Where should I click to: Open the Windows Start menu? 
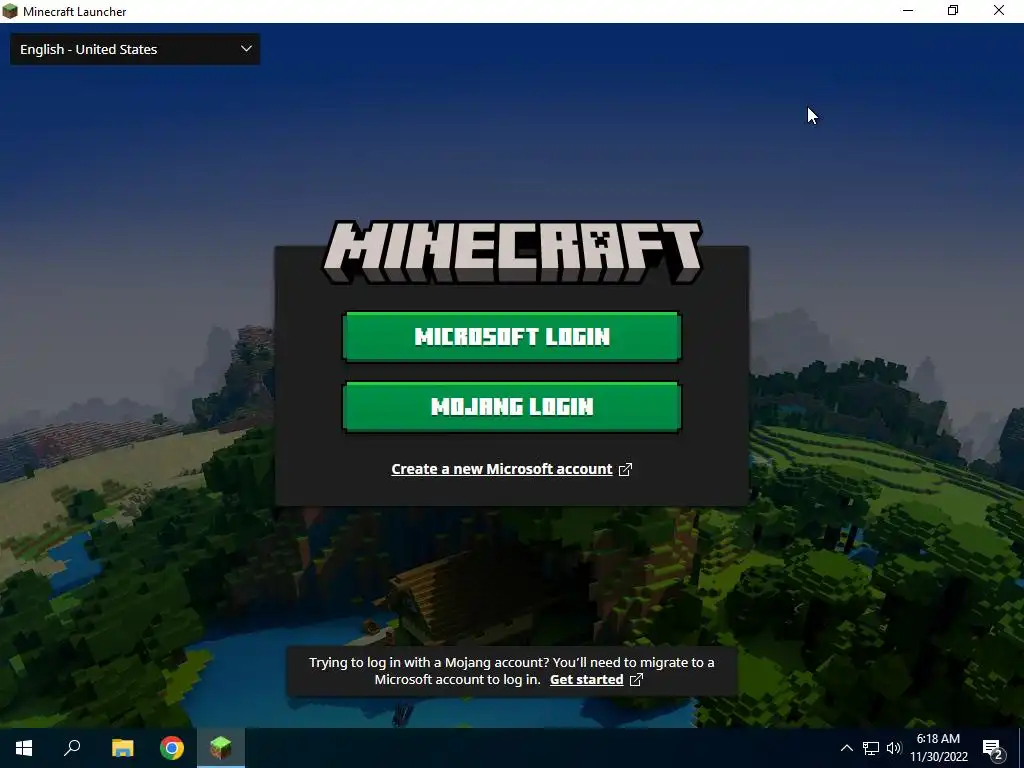click(24, 748)
